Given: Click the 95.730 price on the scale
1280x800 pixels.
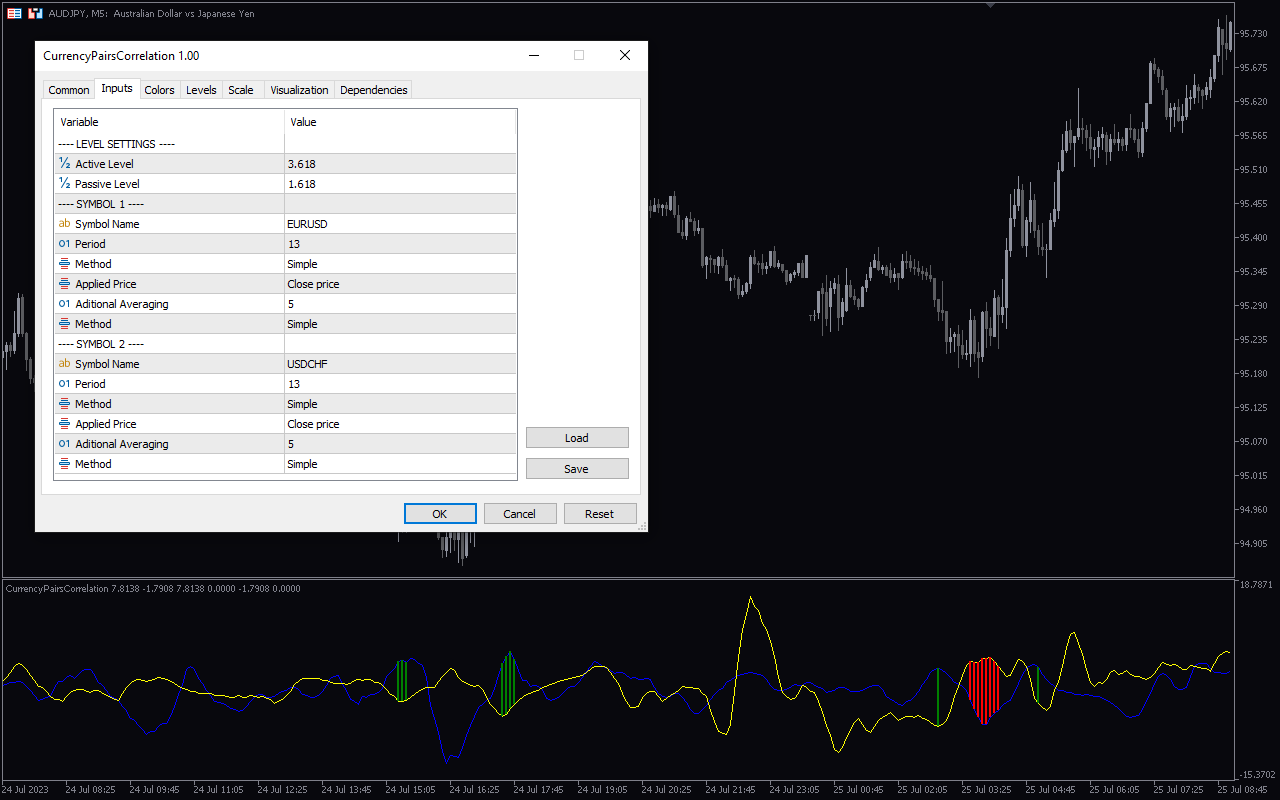Looking at the screenshot, I should [1253, 34].
